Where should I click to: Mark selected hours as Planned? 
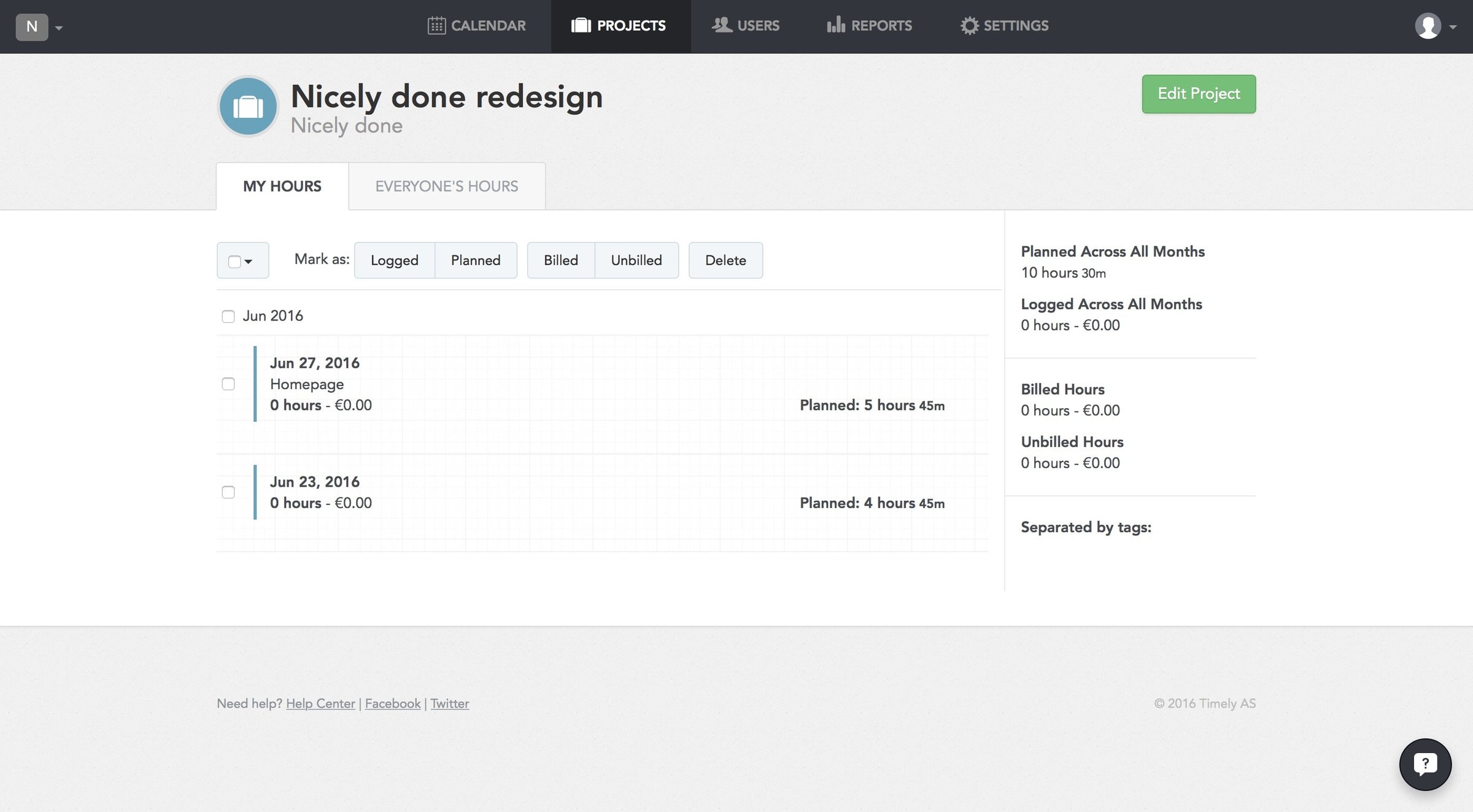pyautogui.click(x=476, y=260)
